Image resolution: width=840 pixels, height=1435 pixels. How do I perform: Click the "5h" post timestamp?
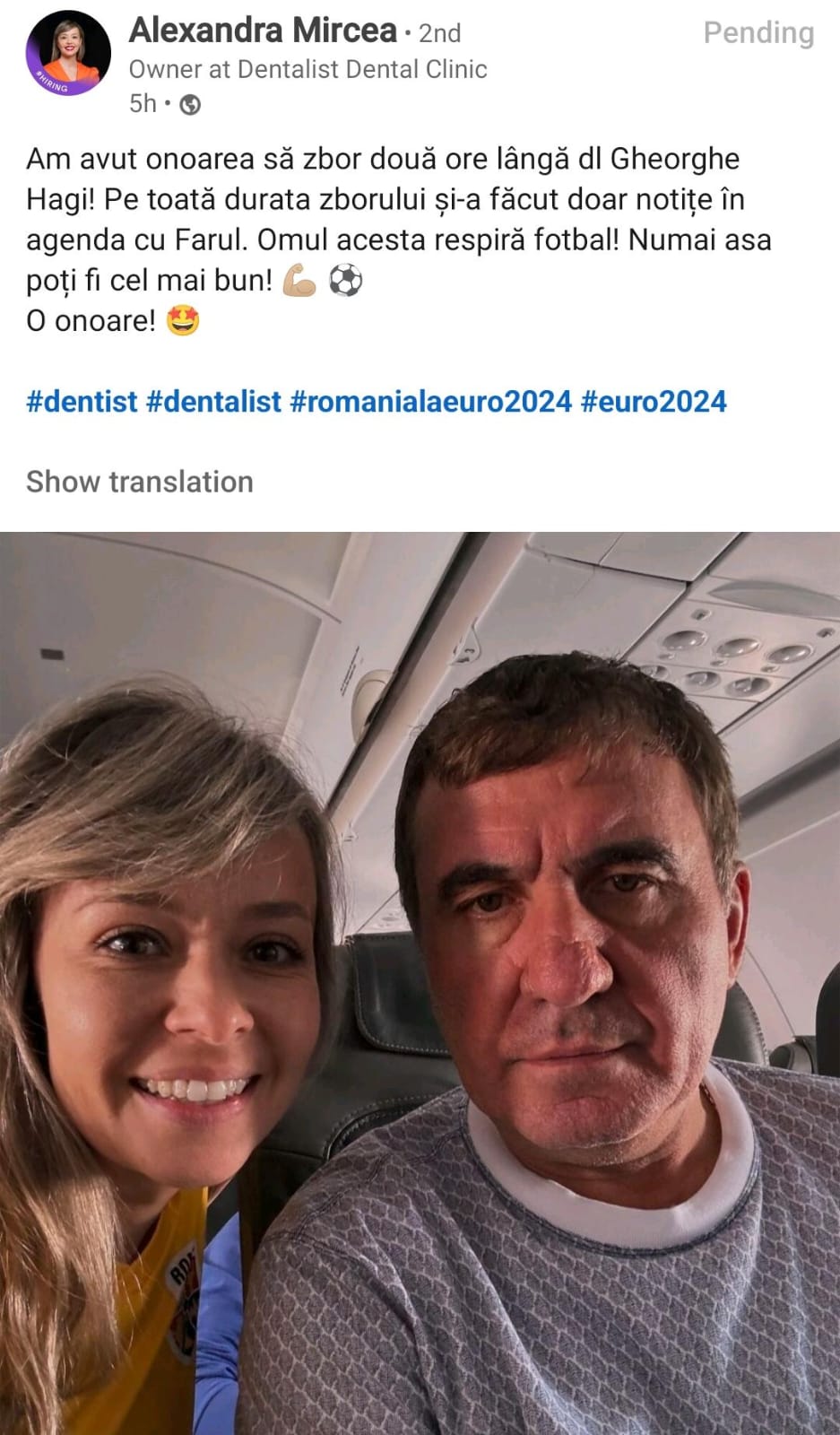click(x=143, y=104)
